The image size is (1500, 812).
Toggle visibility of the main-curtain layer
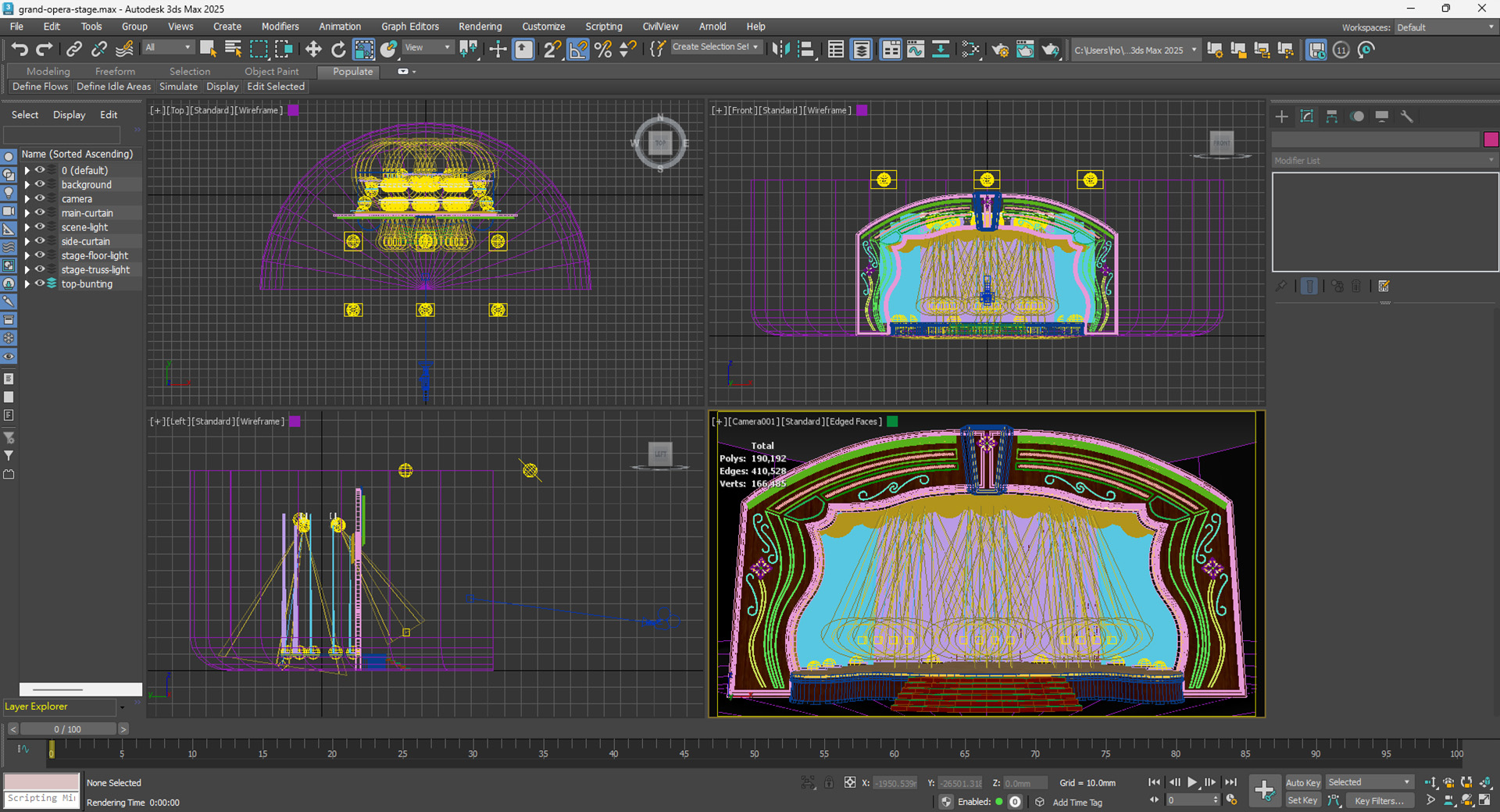40,212
